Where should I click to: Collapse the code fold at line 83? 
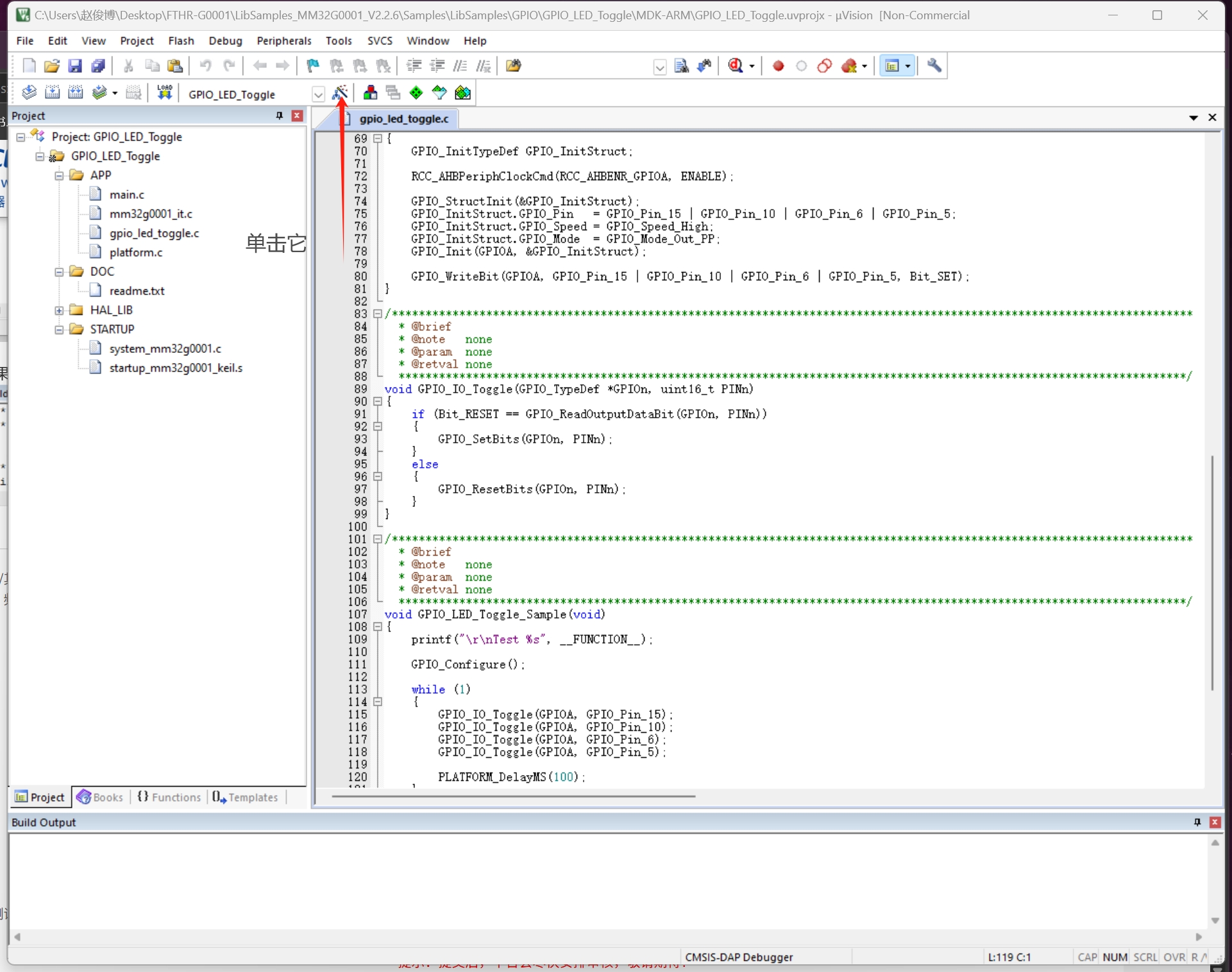tap(378, 314)
